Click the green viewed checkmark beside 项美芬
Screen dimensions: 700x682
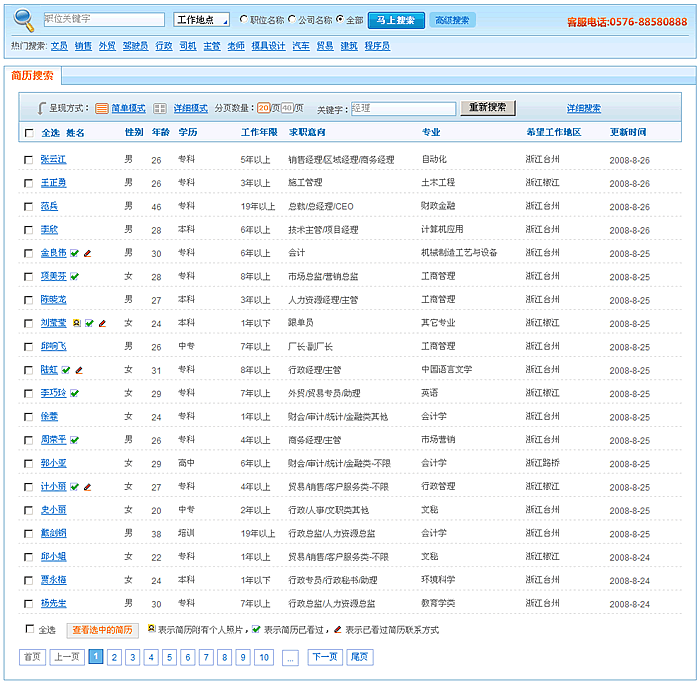[75, 276]
